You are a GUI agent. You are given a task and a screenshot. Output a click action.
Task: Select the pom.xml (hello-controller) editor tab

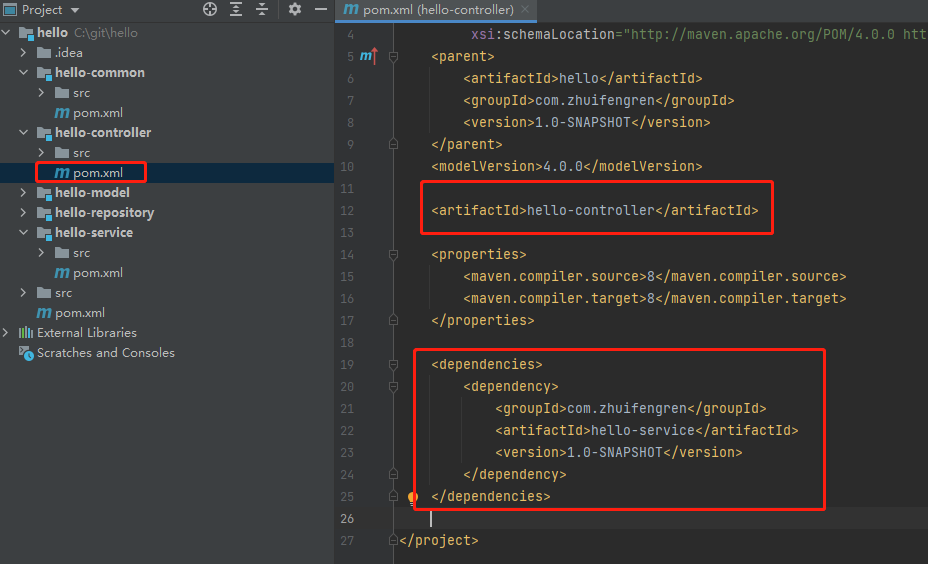(x=438, y=10)
